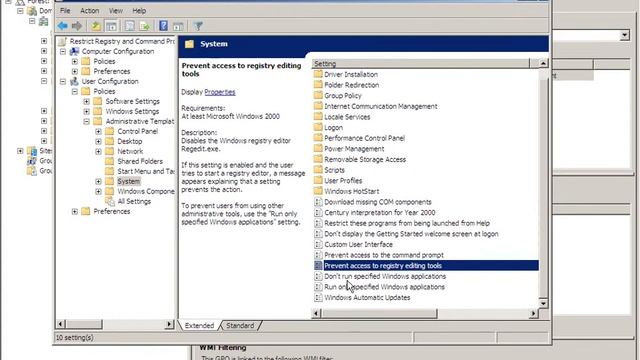Select 'Run only specified Windows applications'
Viewport: 640px width, 360px height.
click(x=384, y=287)
